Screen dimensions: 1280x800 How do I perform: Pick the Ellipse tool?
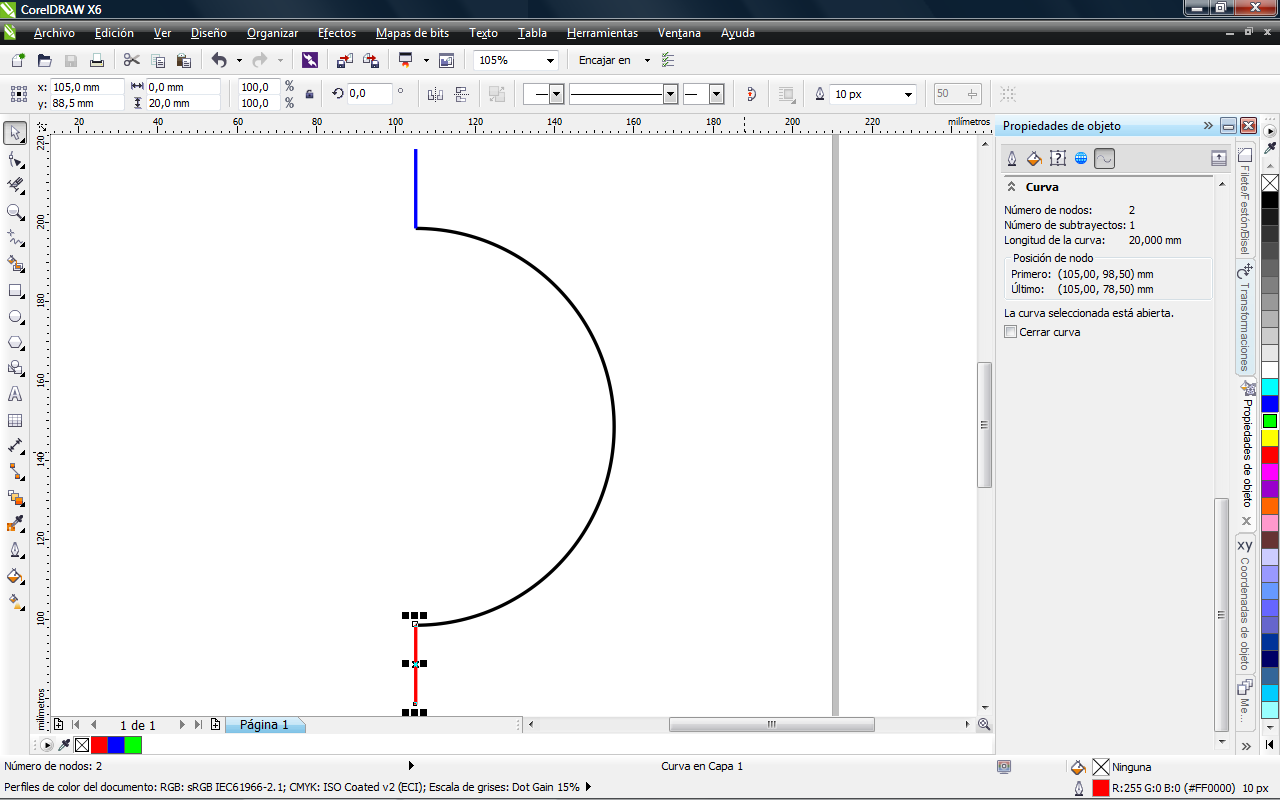click(x=15, y=317)
